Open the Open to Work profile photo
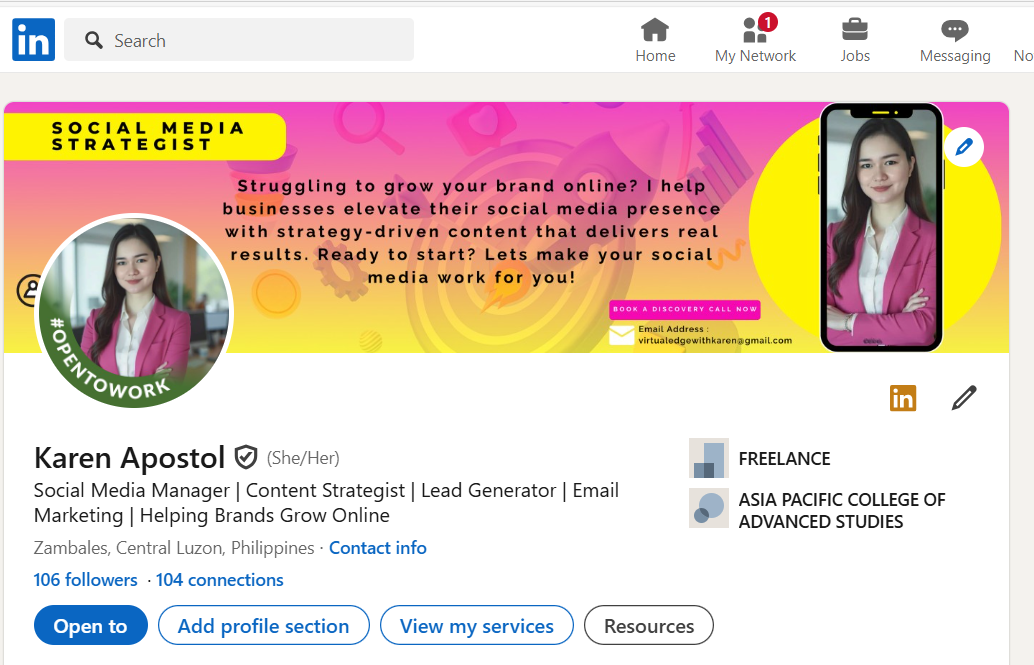The width and height of the screenshot is (1034, 665). click(135, 311)
